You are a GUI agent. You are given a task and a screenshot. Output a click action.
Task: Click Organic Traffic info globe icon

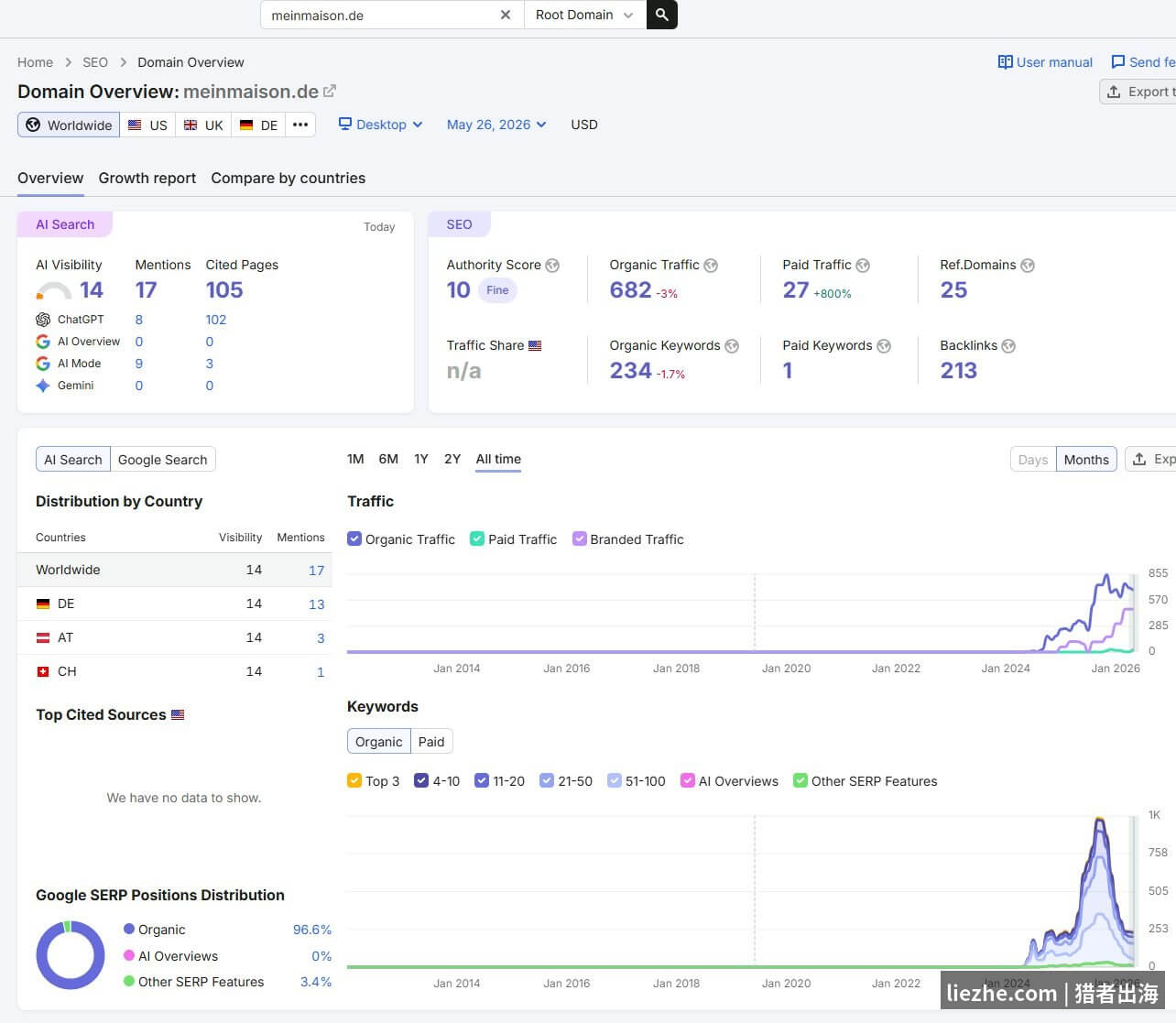coord(711,266)
